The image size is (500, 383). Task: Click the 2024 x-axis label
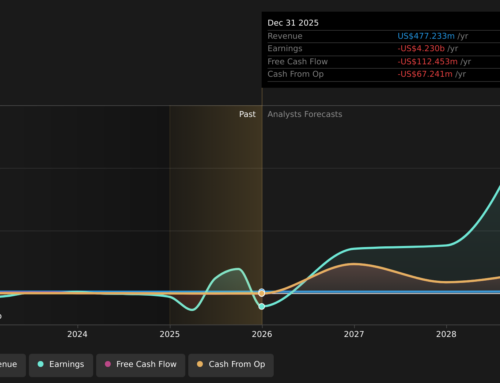pyautogui.click(x=77, y=334)
